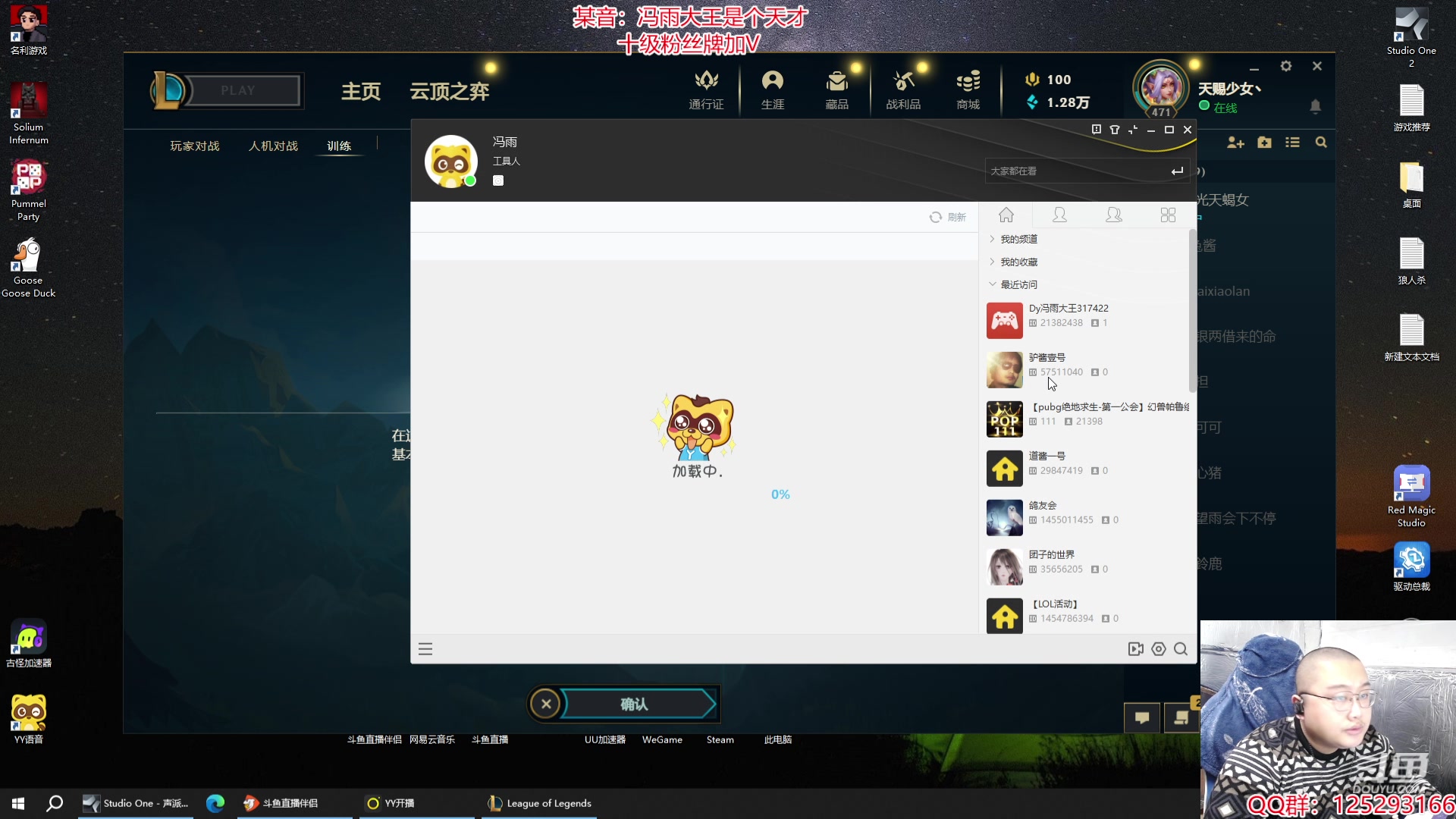
Task: Click the feedback icon in YY title bar
Action: tap(1097, 130)
